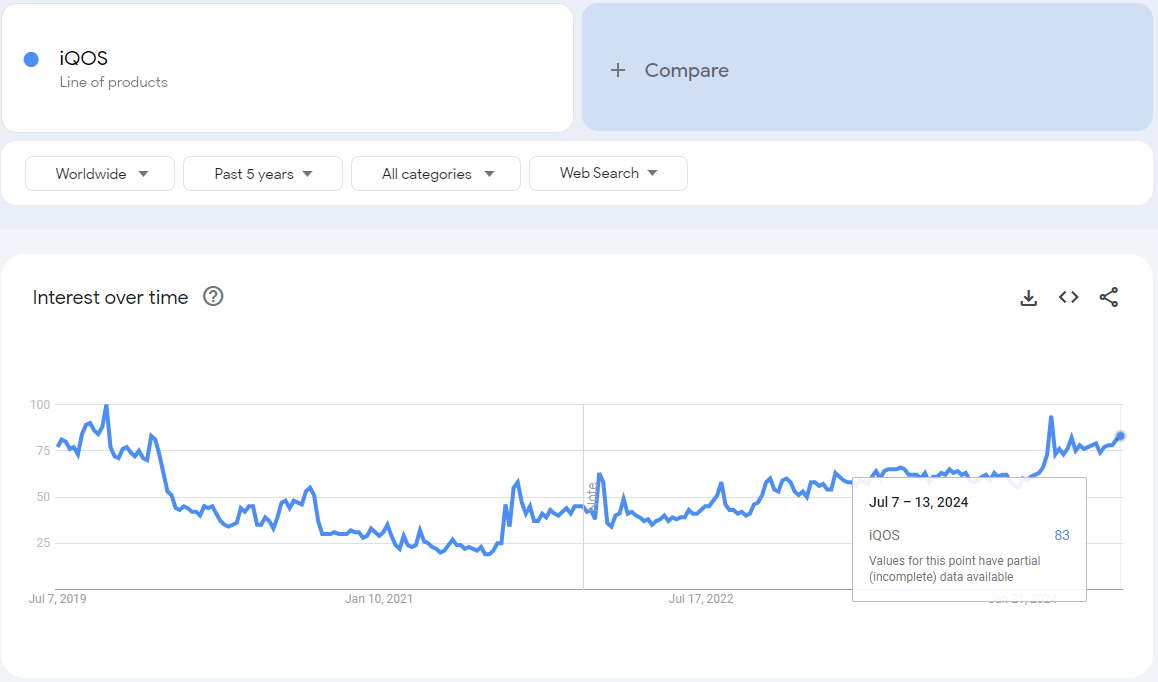Image resolution: width=1158 pixels, height=682 pixels.
Task: Click the value 83 in the tooltip
Action: [x=1062, y=536]
